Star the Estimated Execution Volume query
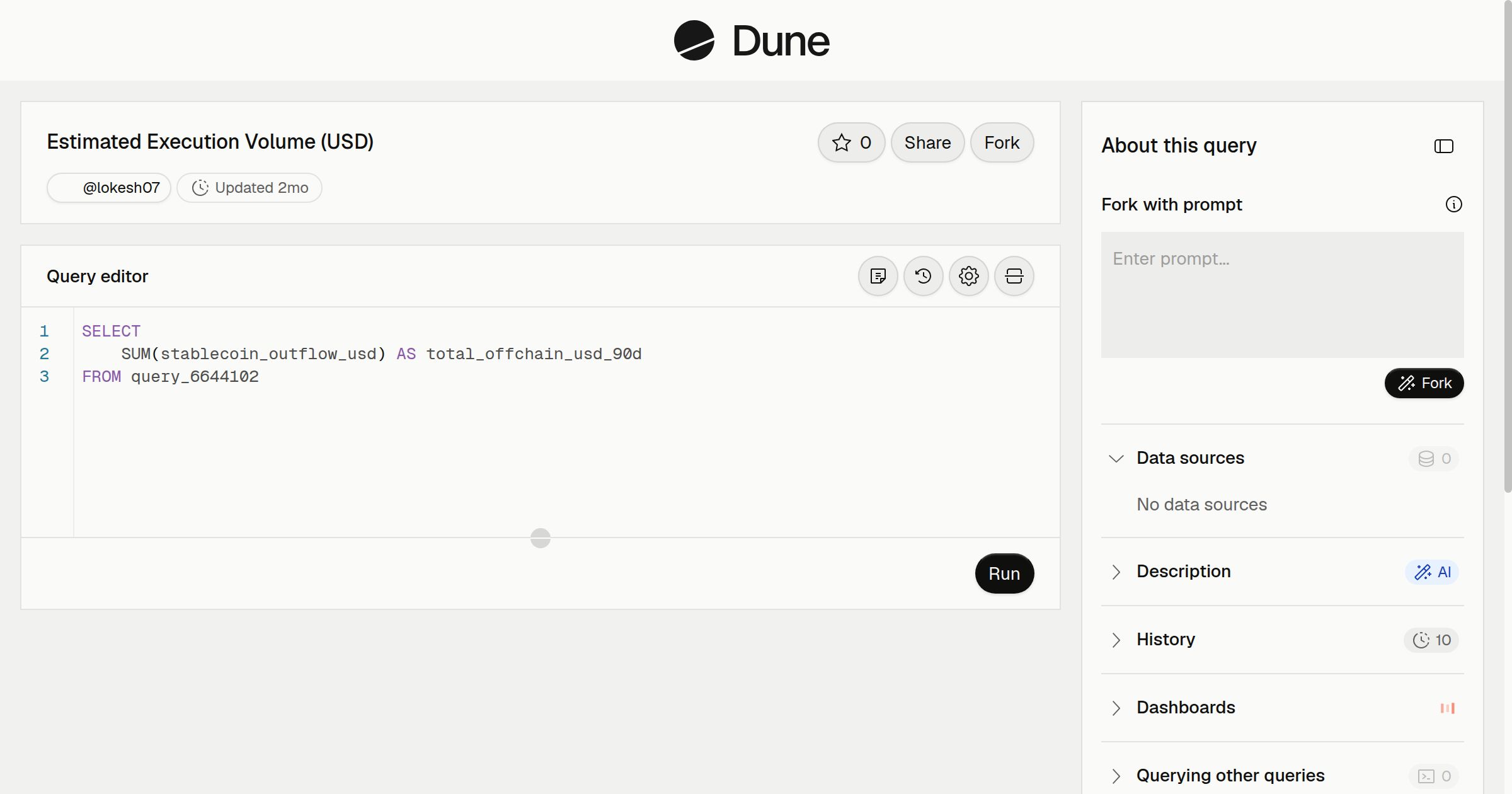 pyautogui.click(x=852, y=142)
